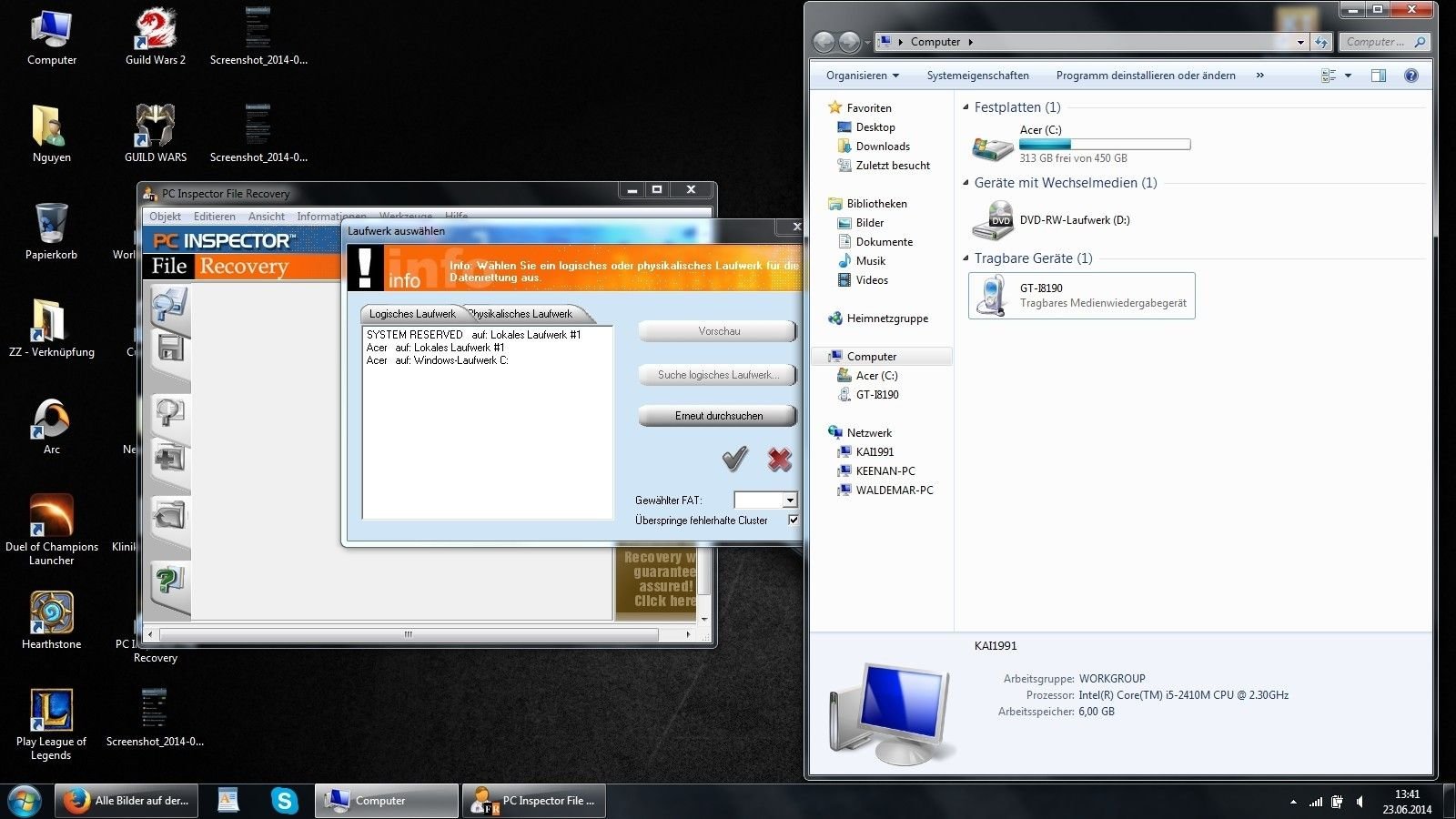This screenshot has width=1456, height=819.
Task: Click the green question mark help icon
Action: [x=170, y=580]
